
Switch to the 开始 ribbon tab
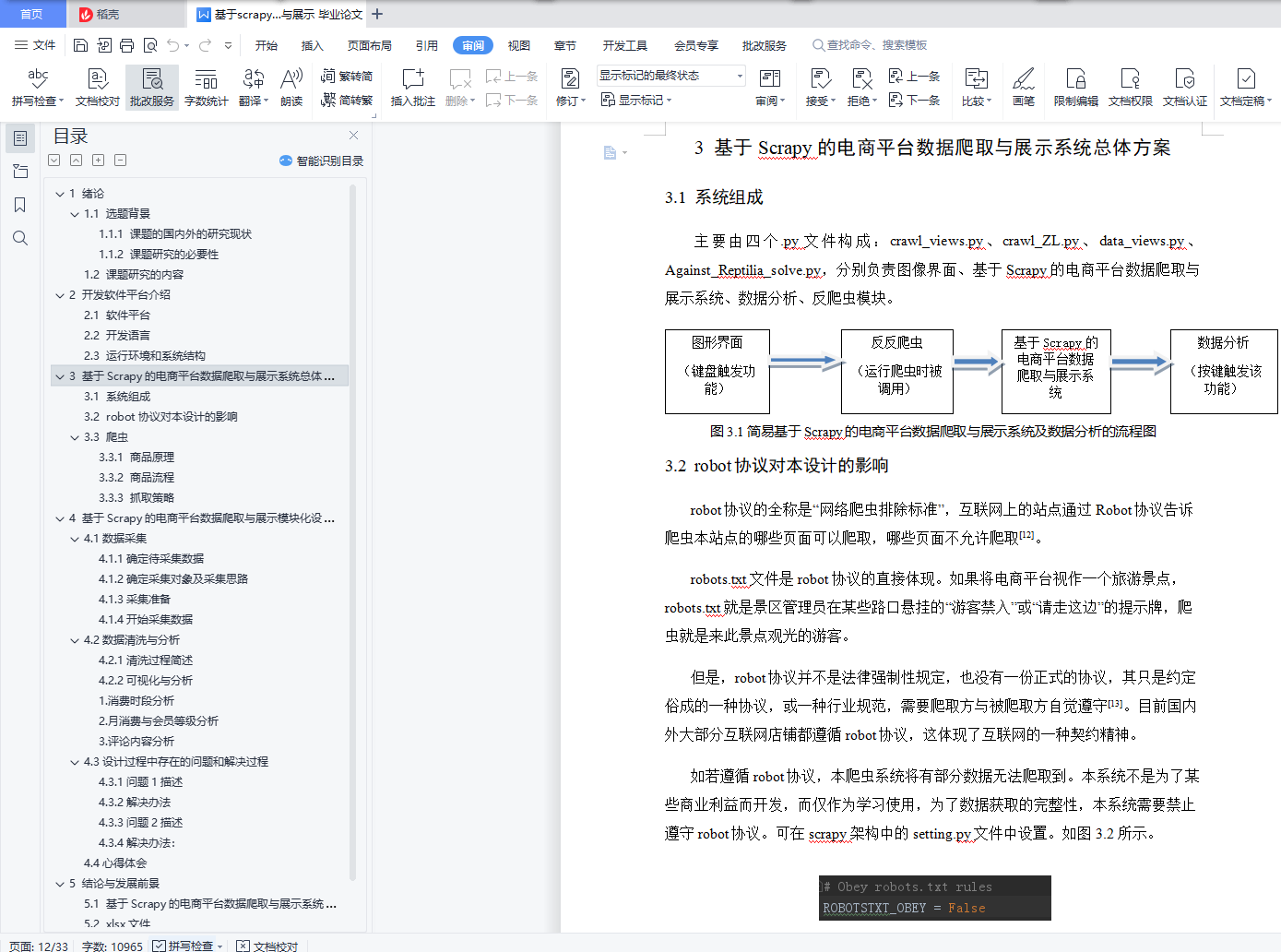[x=267, y=45]
